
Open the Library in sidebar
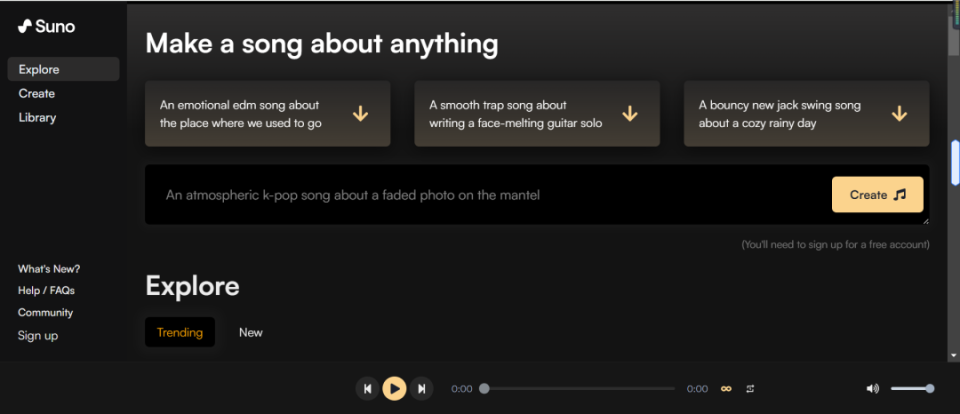(x=38, y=117)
